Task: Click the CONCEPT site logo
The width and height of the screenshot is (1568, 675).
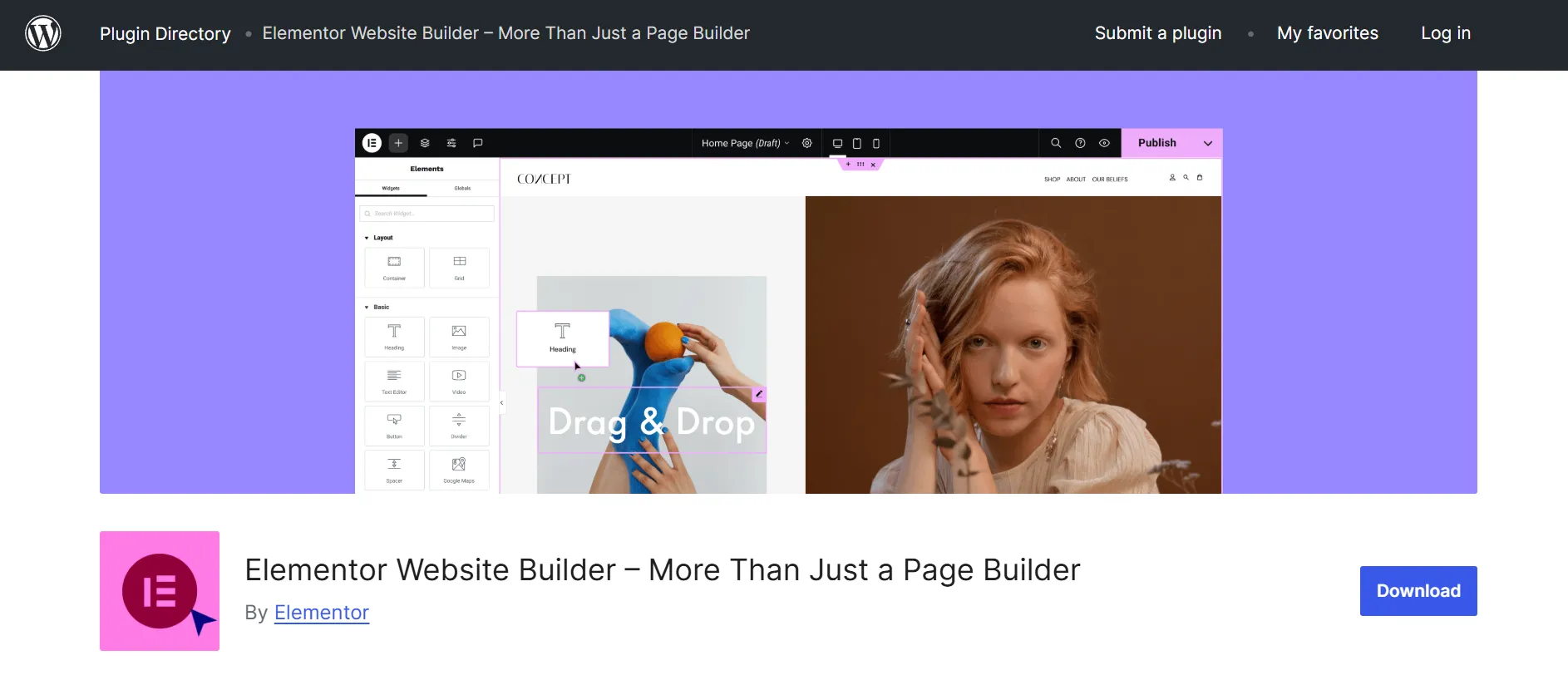Action: click(544, 179)
